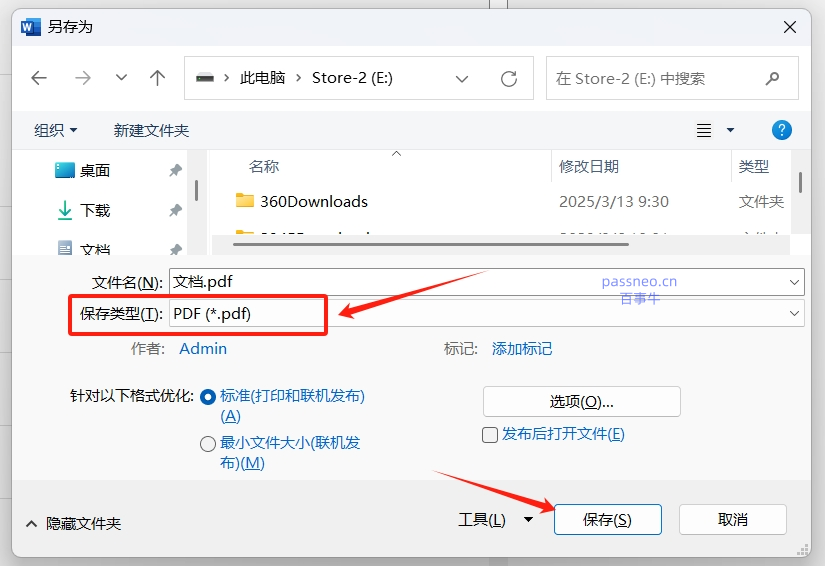Select Store-2 (E:) in address path
This screenshot has width=825, height=566.
tap(352, 78)
